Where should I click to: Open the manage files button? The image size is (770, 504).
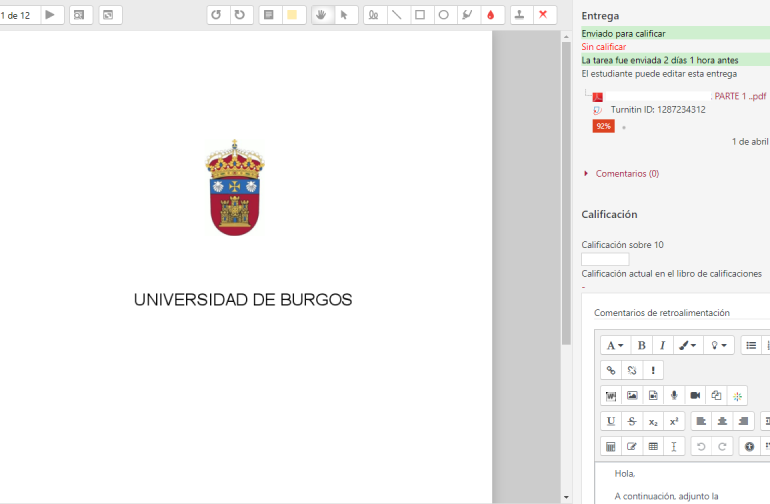716,395
